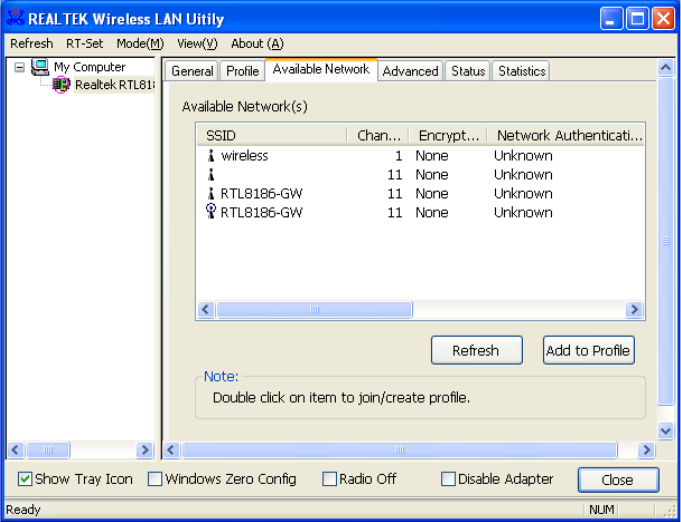Click the My Computer icon in tree
This screenshot has width=681, height=522.
point(40,67)
